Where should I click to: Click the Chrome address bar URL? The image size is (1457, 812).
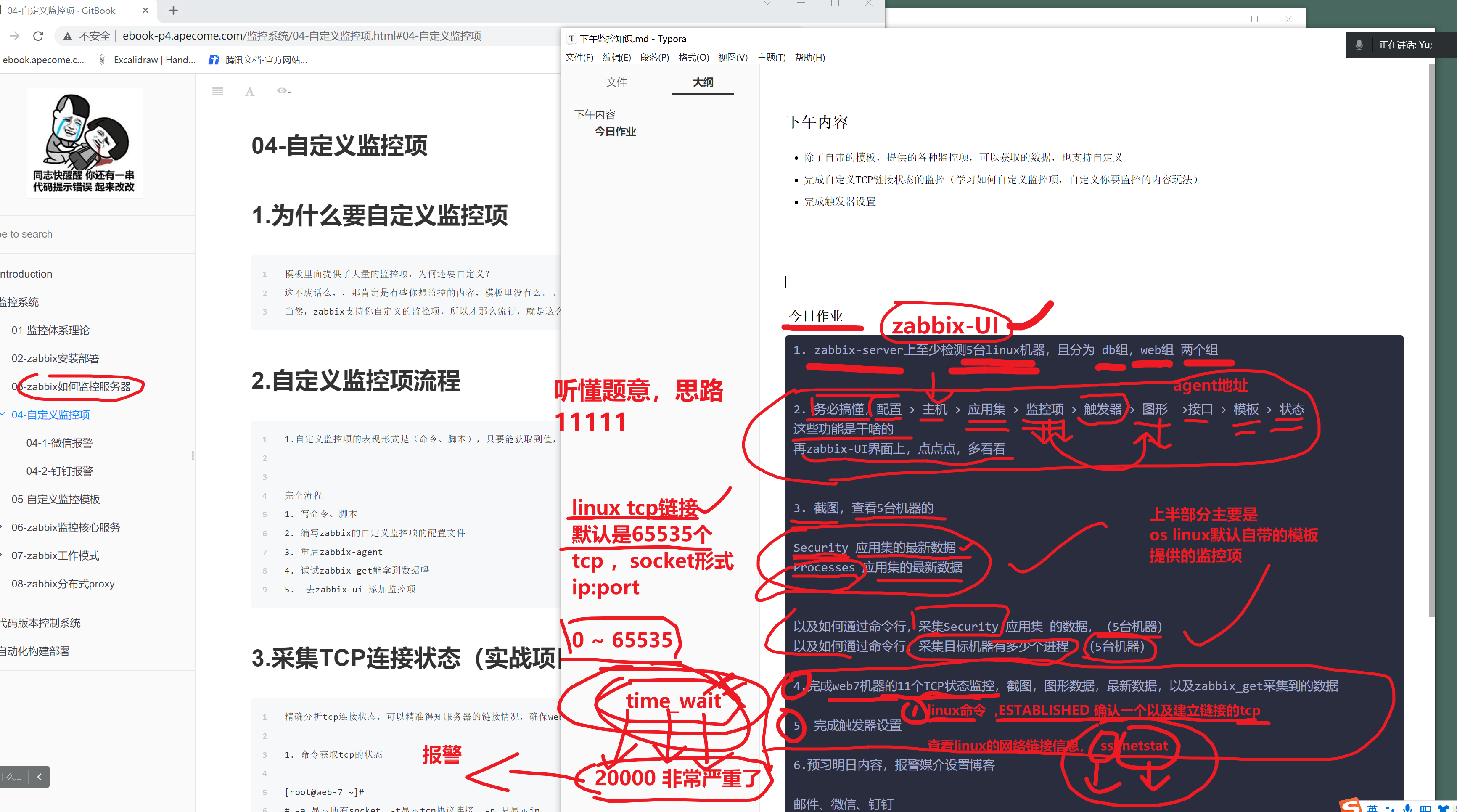[301, 36]
